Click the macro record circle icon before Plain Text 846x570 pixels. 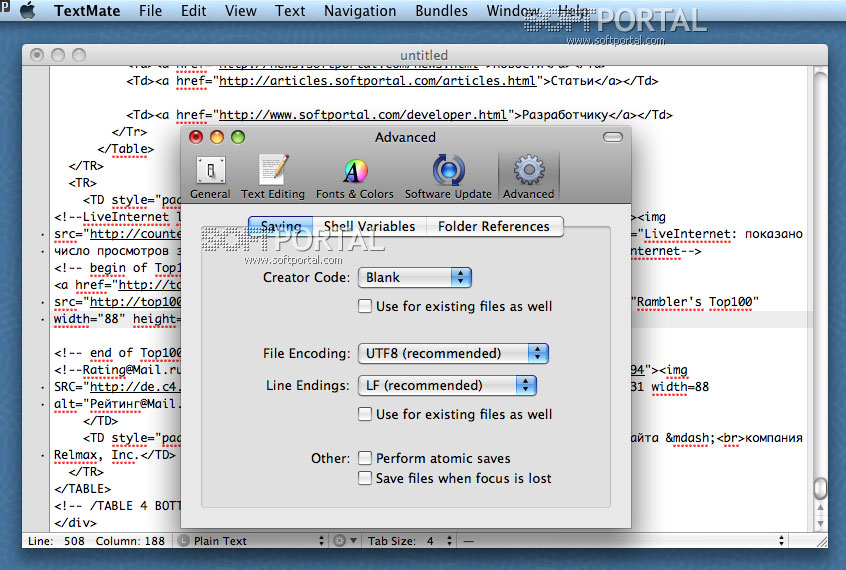[x=183, y=540]
